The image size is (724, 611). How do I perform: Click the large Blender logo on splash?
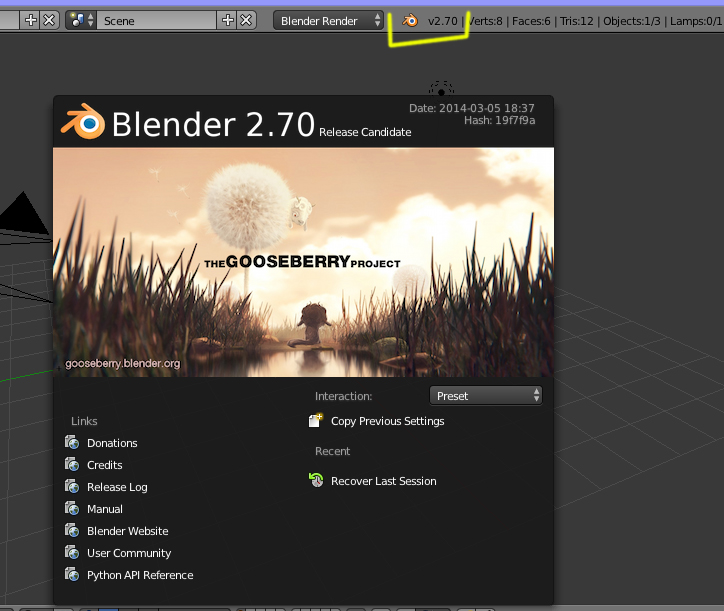click(x=83, y=121)
